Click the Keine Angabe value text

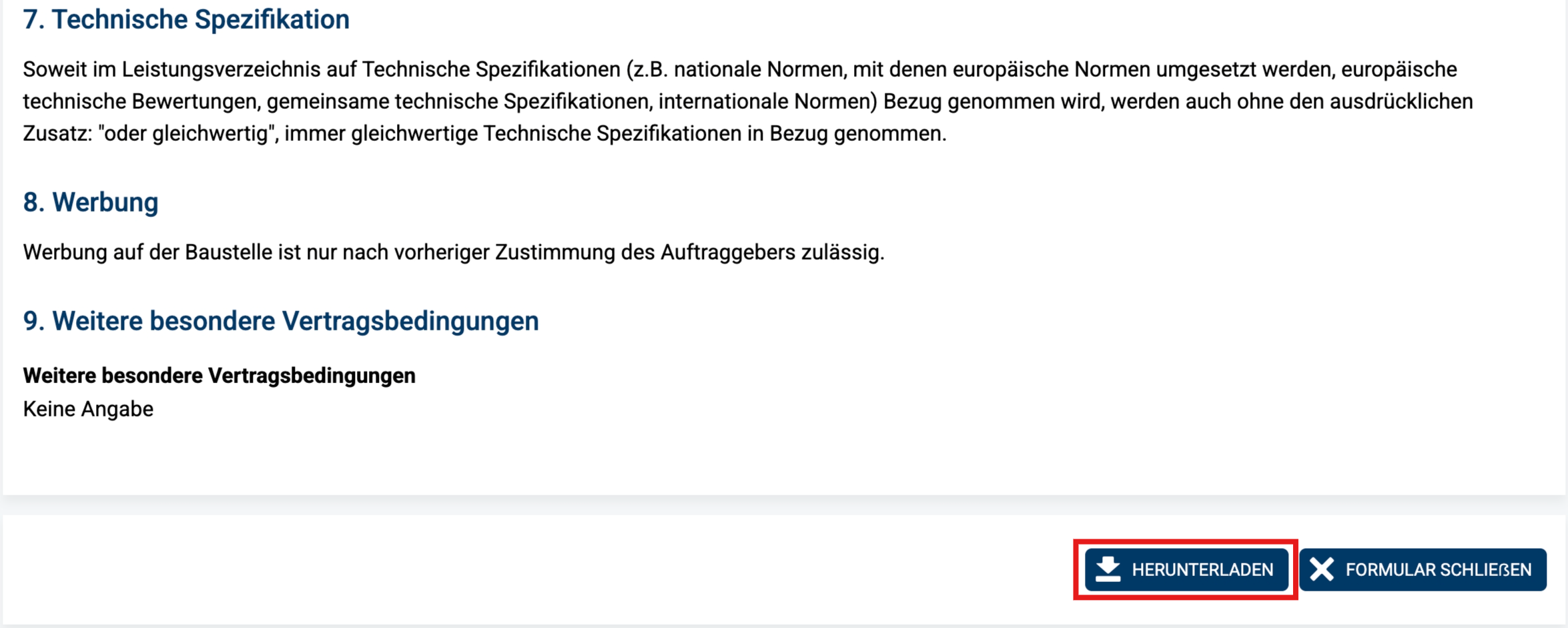point(88,409)
